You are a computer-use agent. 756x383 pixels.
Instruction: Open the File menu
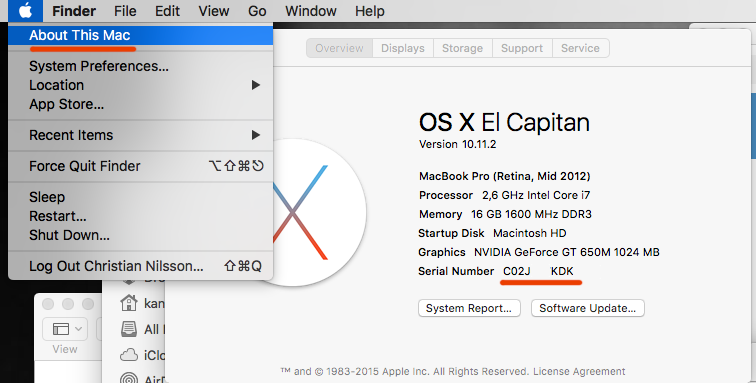pos(125,11)
